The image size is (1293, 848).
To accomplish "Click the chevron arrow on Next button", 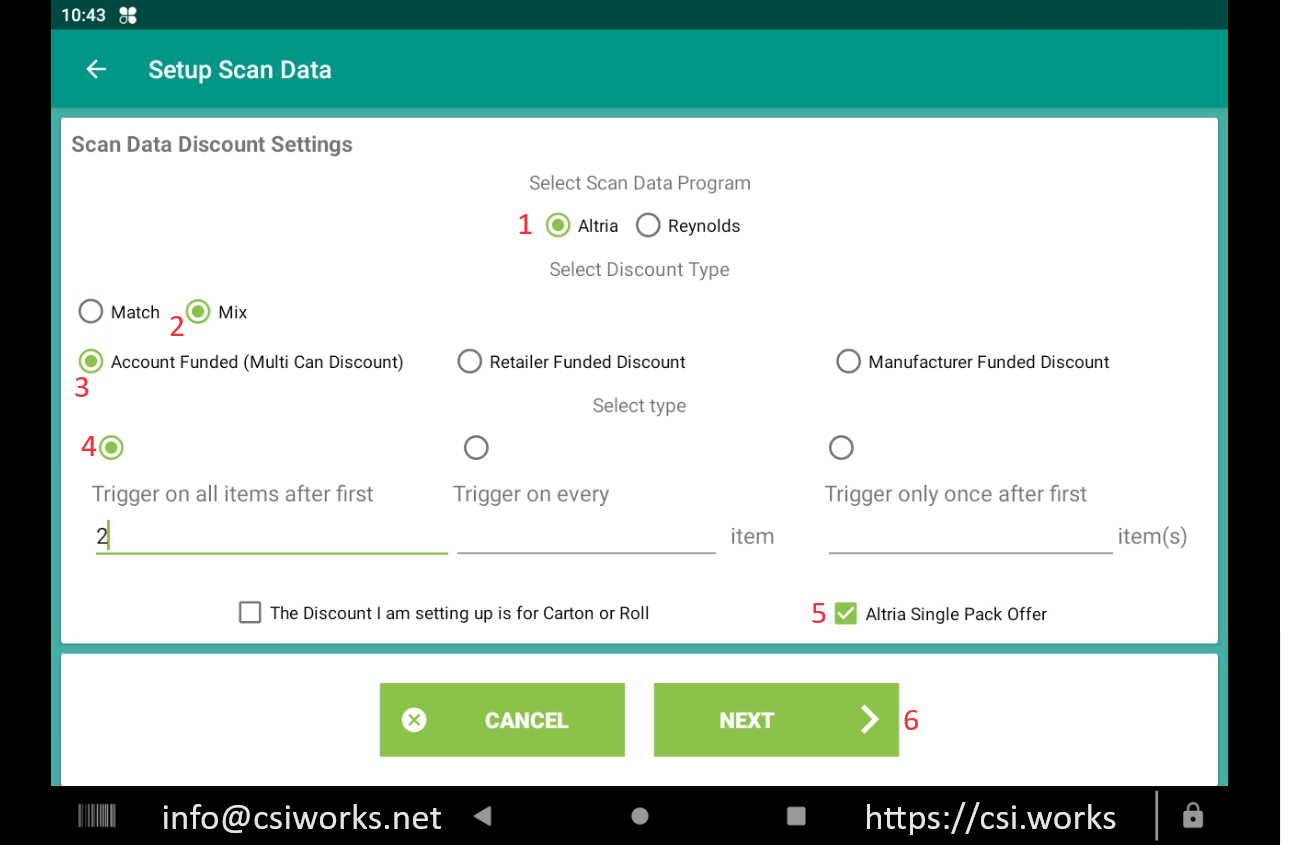I will [869, 720].
